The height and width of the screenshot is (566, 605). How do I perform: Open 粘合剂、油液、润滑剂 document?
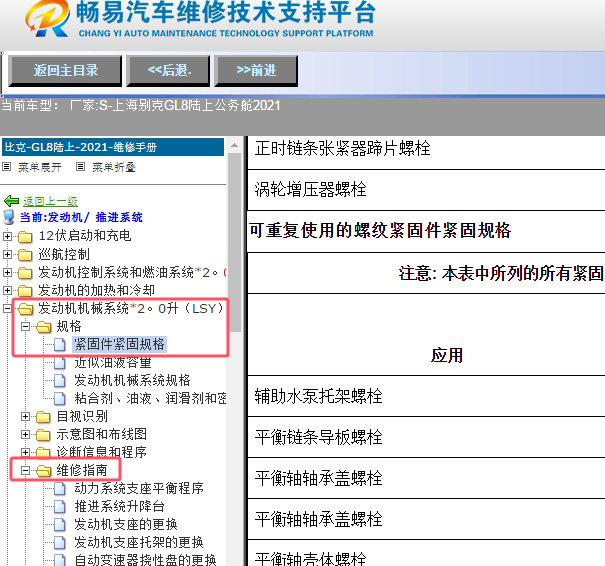click(150, 398)
